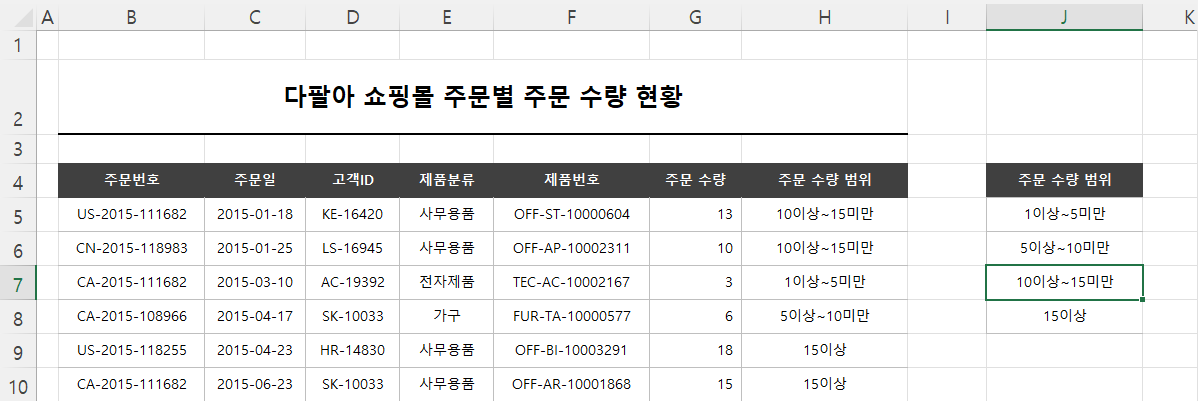This screenshot has width=1198, height=401.
Task: Select '15이상' in row 9
Action: point(824,351)
